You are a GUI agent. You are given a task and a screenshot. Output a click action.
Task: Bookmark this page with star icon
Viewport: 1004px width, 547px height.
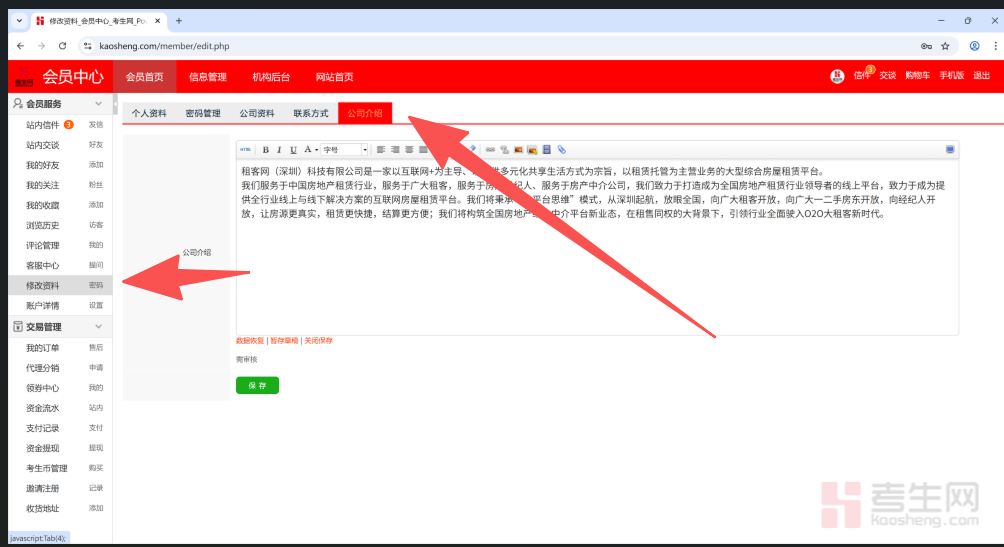click(945, 46)
